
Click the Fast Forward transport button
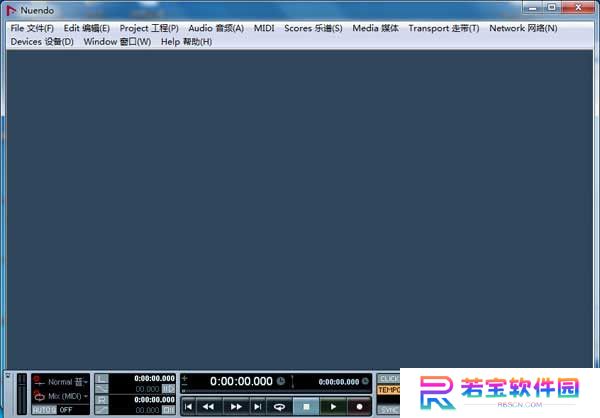[x=236, y=407]
